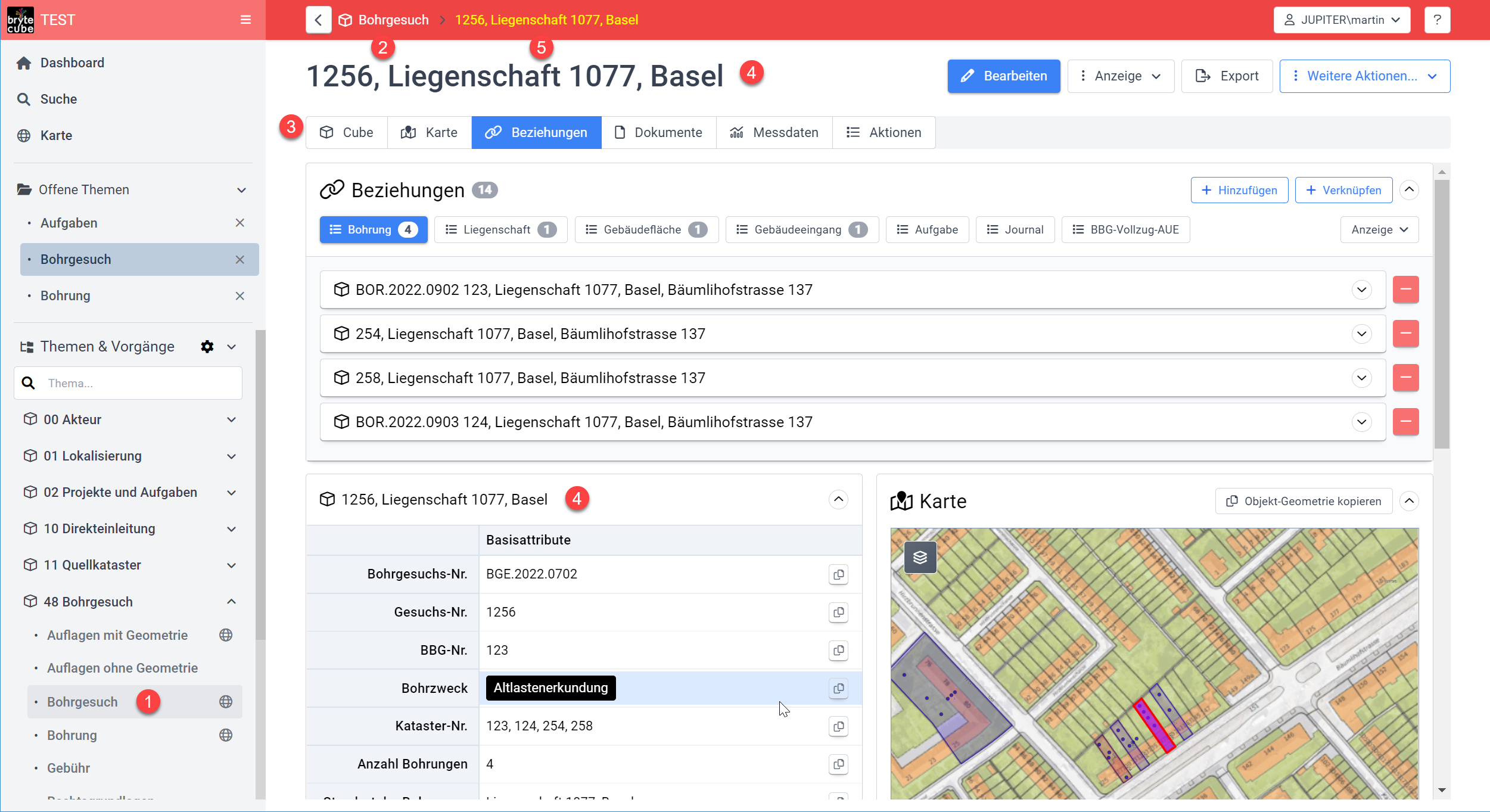Image resolution: width=1490 pixels, height=812 pixels.
Task: Show Bohrung on map via globe icon
Action: (226, 735)
